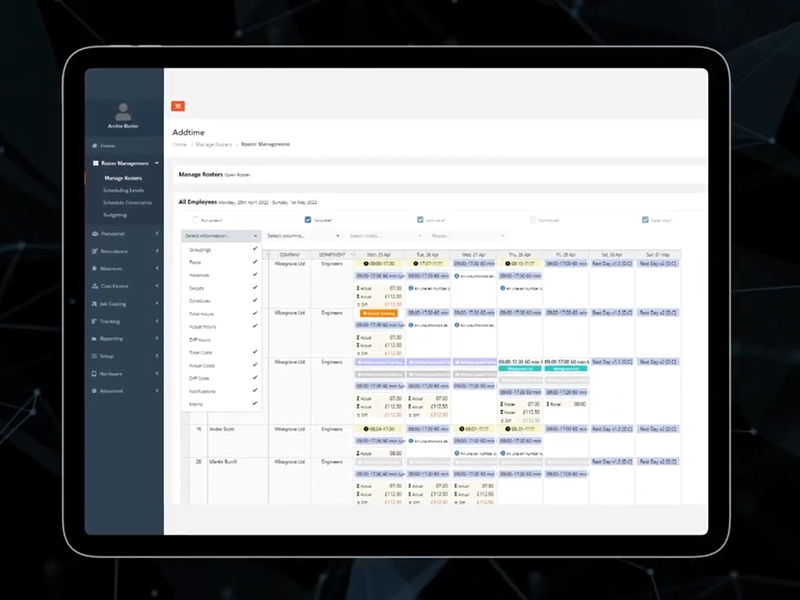Expand the Personnel sidebar section
Viewport: 800px width, 600px height.
coord(157,234)
